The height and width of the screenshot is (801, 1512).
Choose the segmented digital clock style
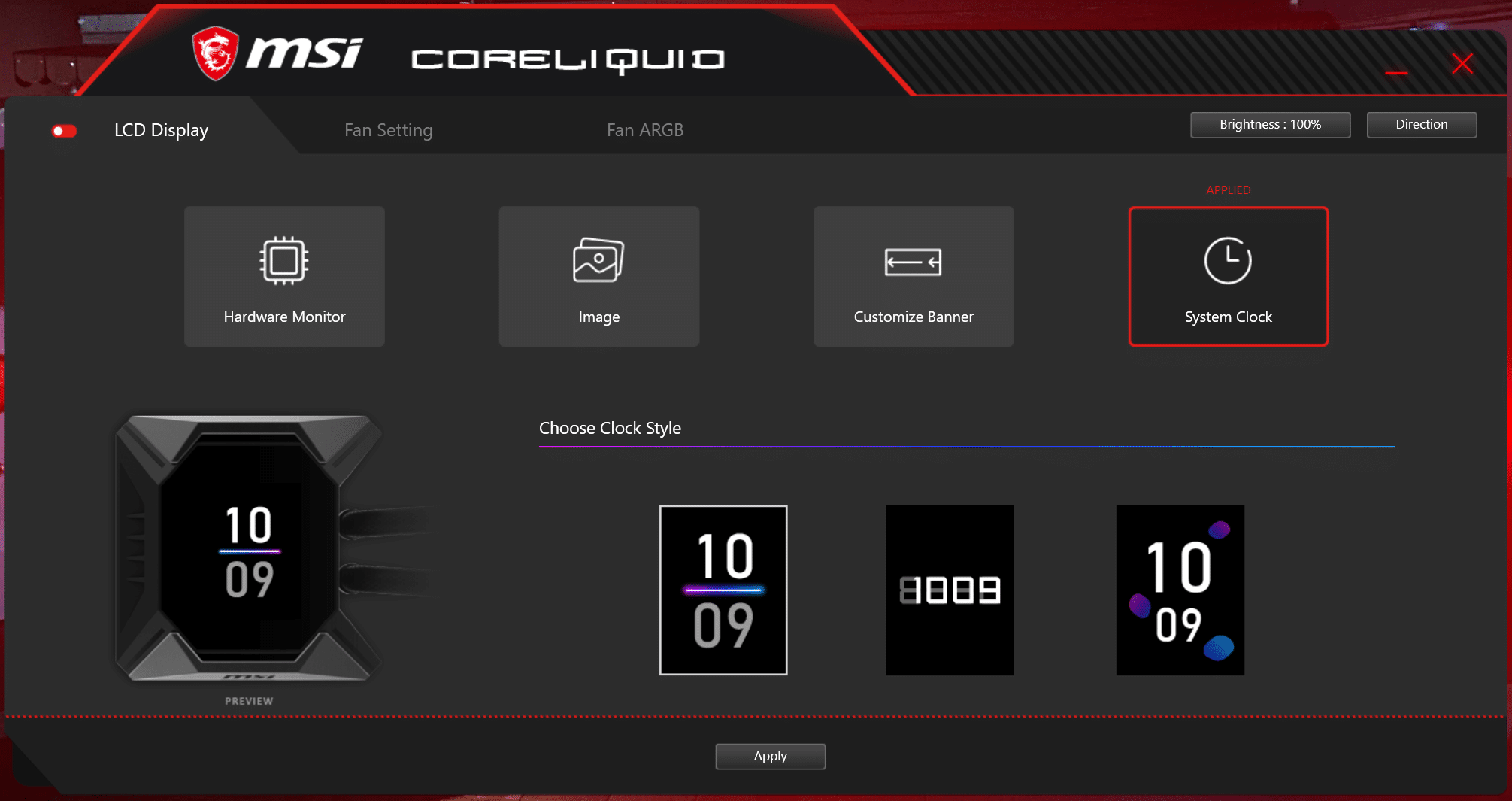[949, 590]
